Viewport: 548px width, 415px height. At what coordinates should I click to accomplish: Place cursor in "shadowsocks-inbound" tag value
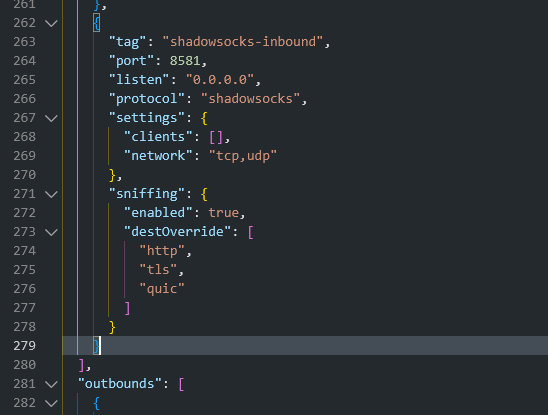pyautogui.click(x=243, y=42)
